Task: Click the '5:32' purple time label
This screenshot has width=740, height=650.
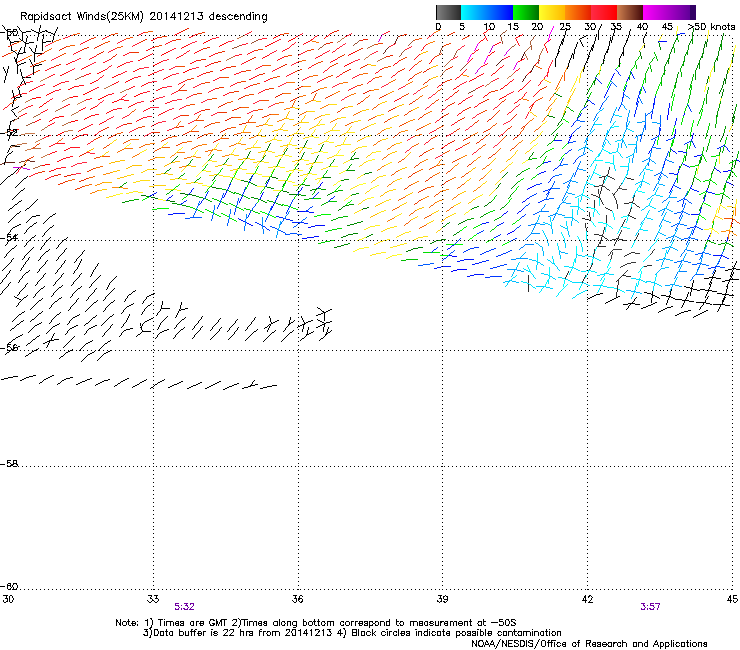Action: click(184, 607)
